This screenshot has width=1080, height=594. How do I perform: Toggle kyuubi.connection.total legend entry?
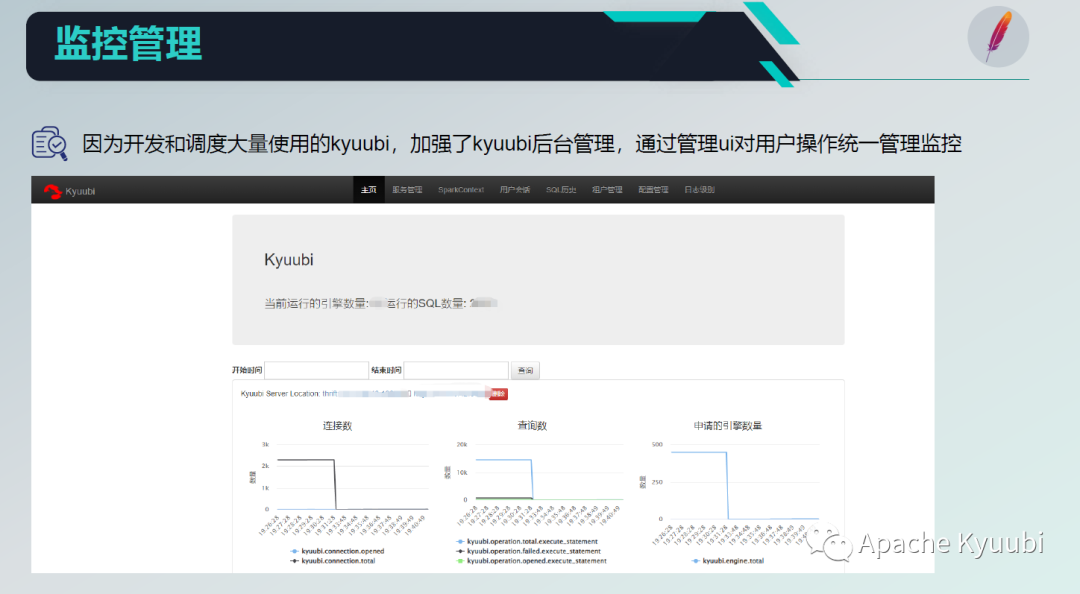pos(333,561)
